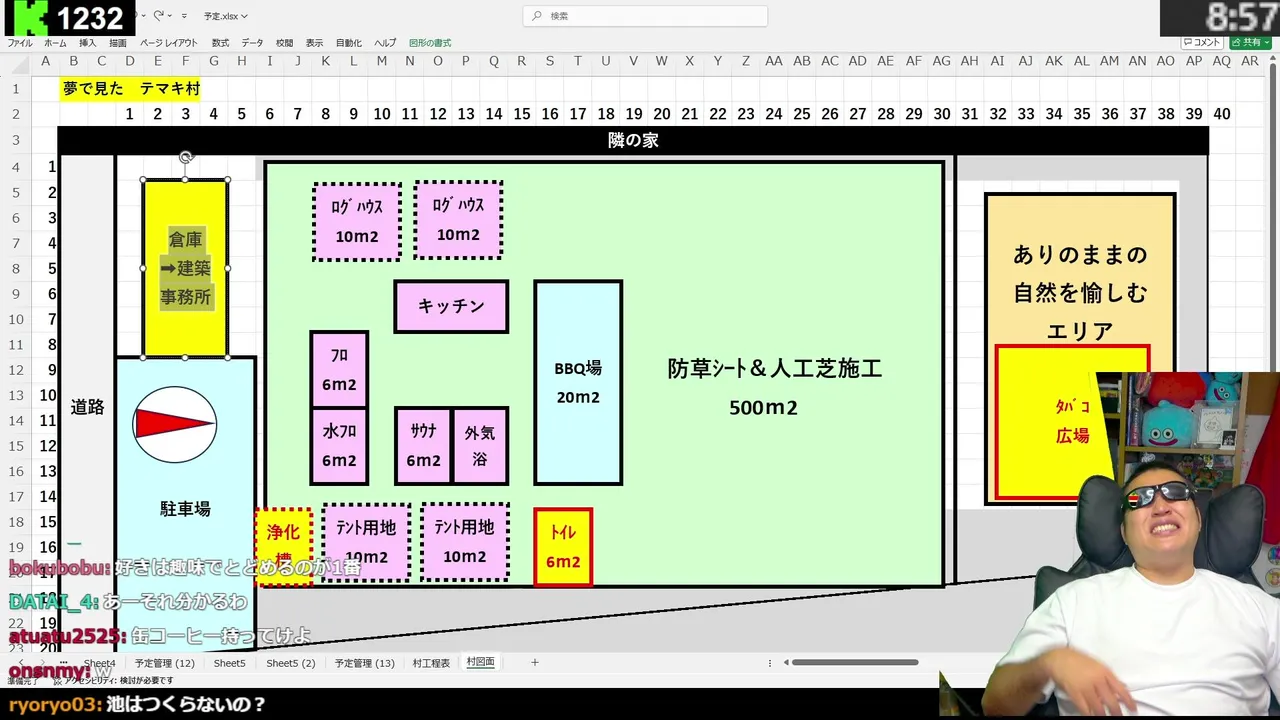1280x720 pixels.
Task: Select the red compass arrow circle shape
Action: coord(175,425)
